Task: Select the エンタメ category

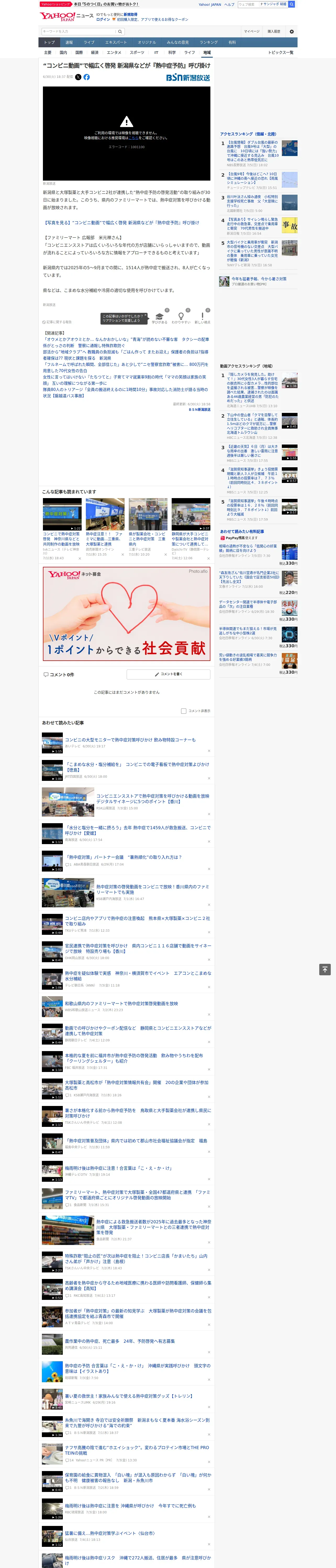Action: point(114,53)
